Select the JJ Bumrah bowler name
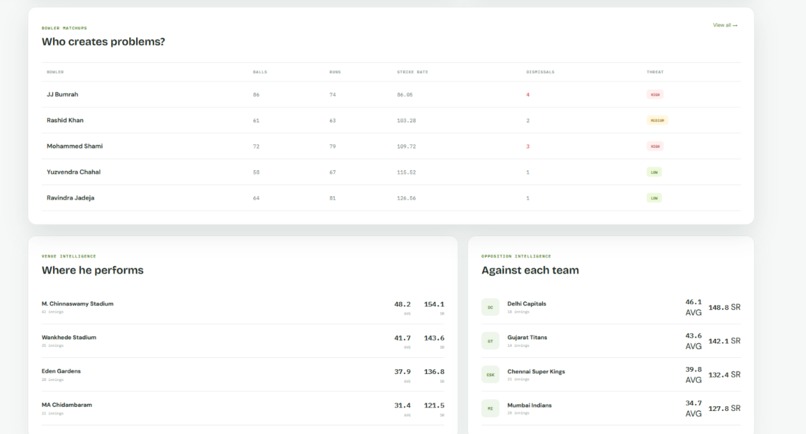 62,95
